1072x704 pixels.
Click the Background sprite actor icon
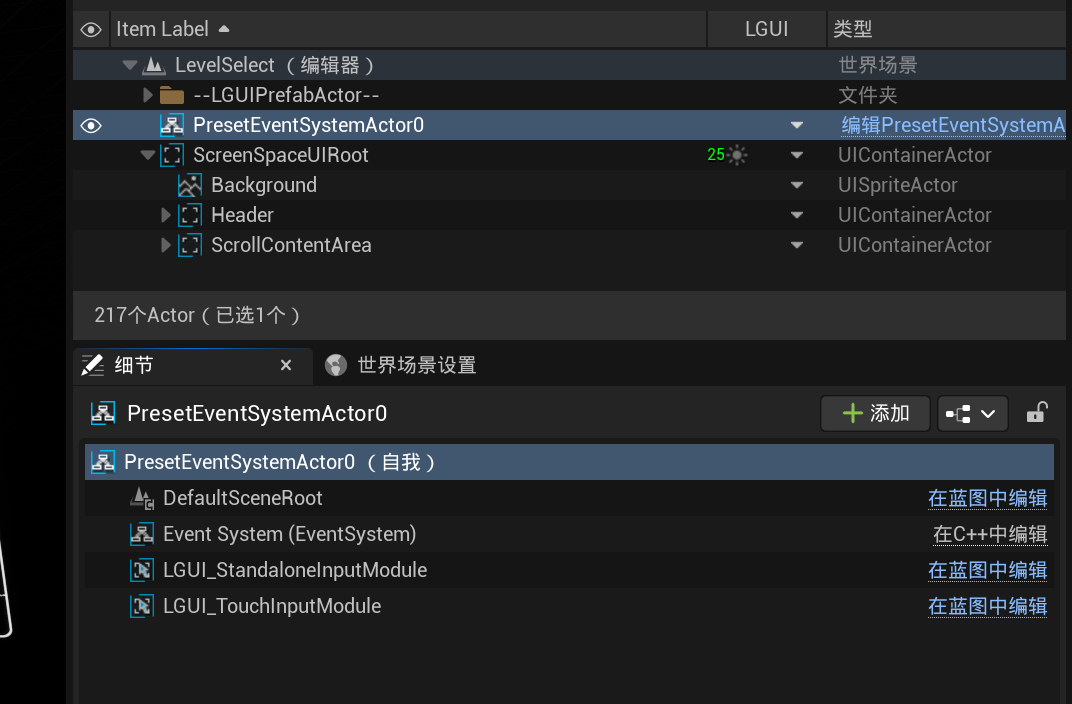190,186
